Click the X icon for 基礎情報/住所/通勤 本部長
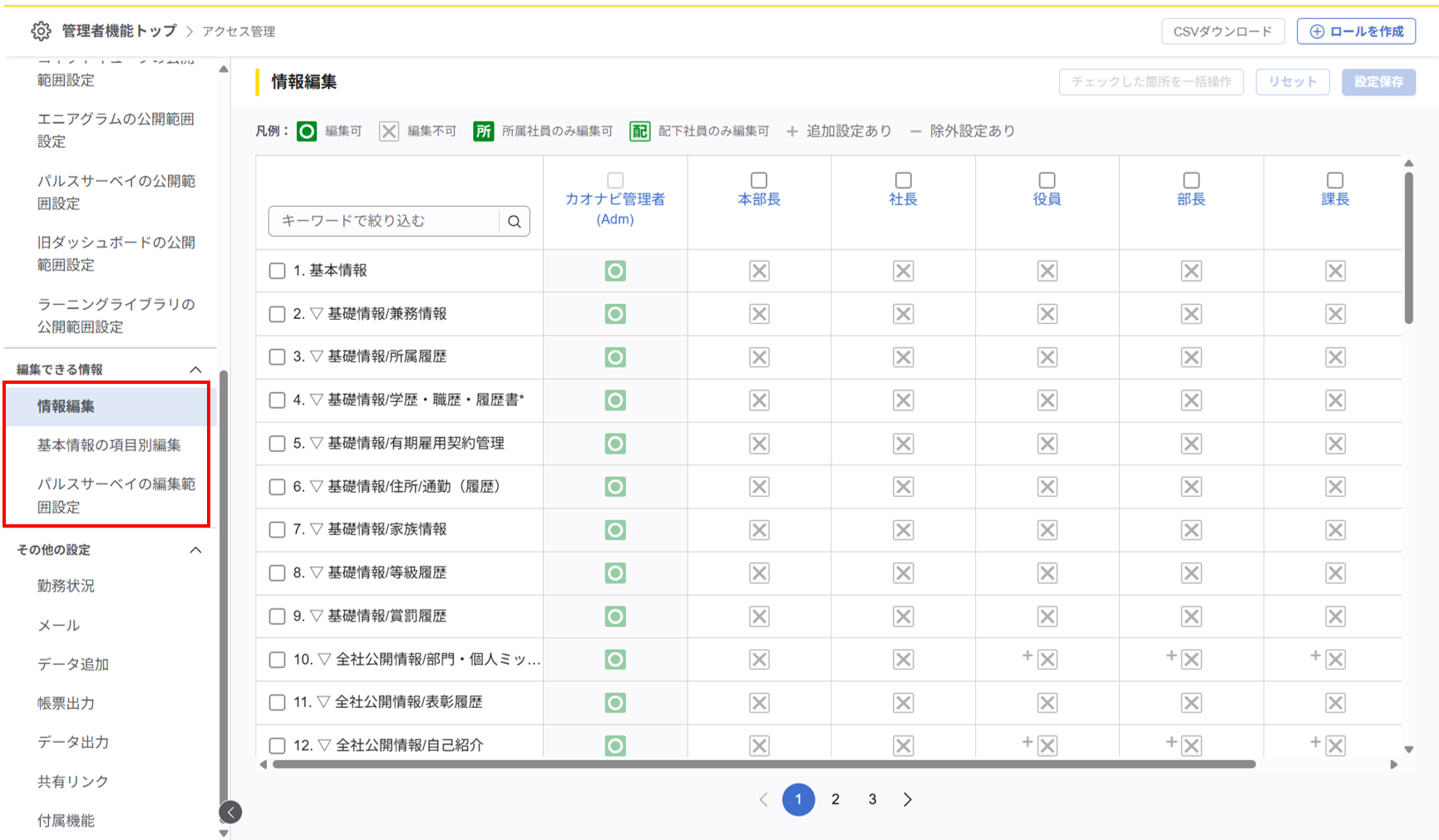The image size is (1439, 840). coord(759,487)
